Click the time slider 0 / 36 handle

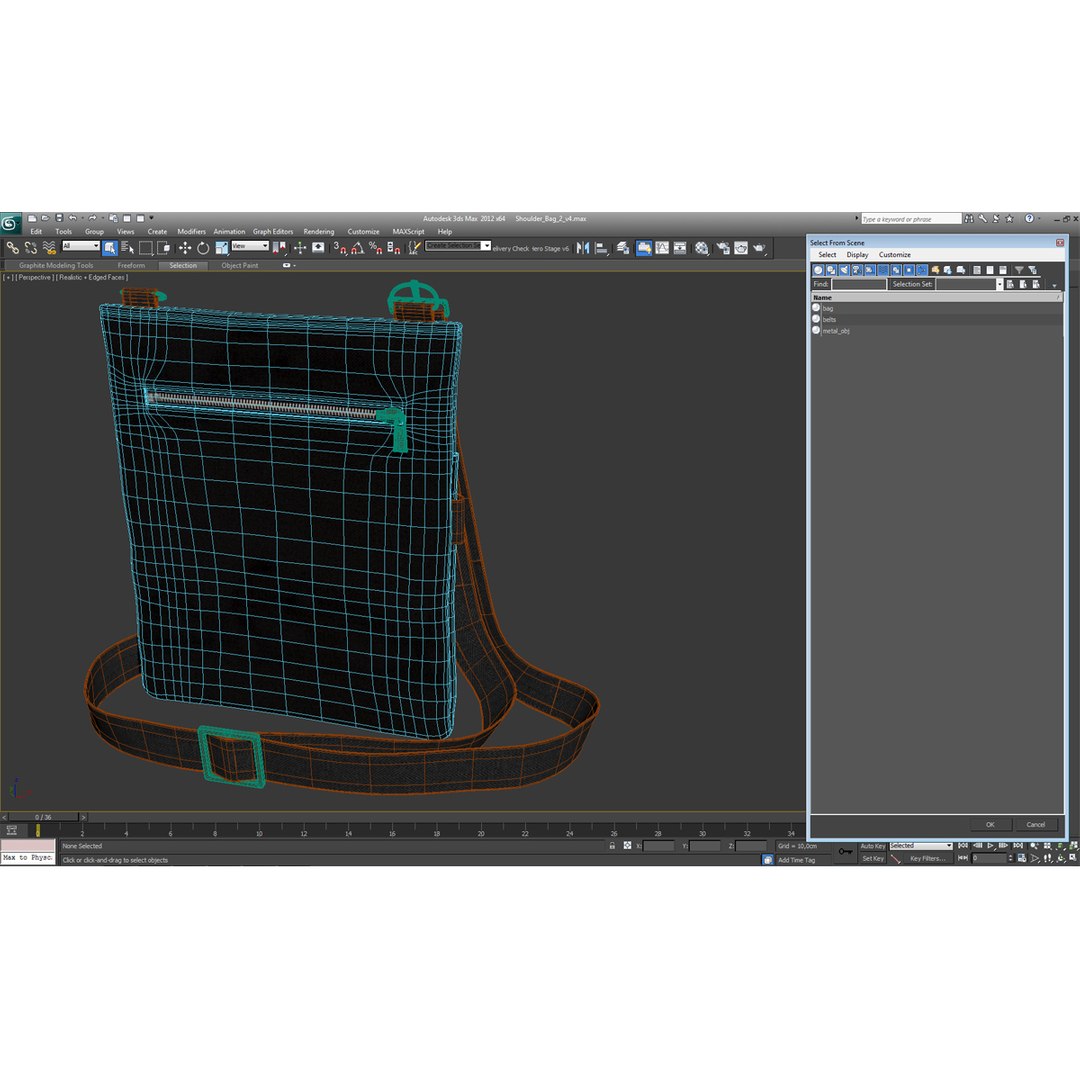click(x=43, y=817)
